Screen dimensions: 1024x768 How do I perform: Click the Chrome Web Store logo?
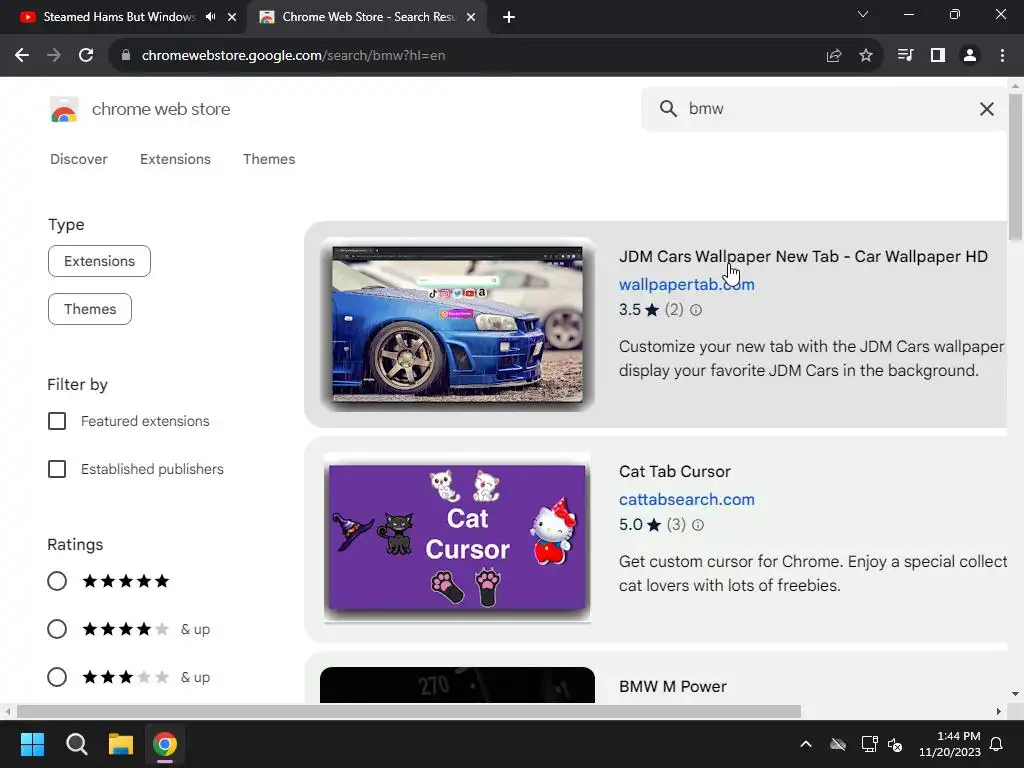point(64,109)
